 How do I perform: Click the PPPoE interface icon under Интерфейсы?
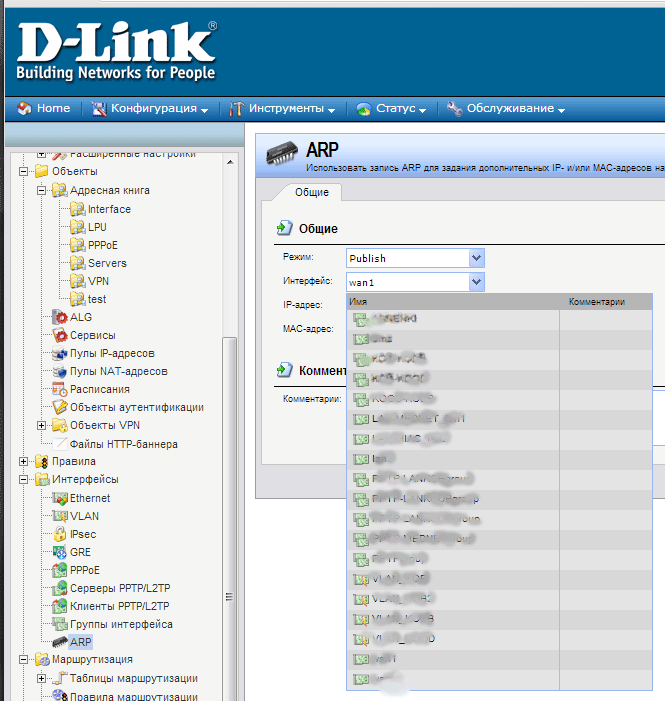click(59, 570)
